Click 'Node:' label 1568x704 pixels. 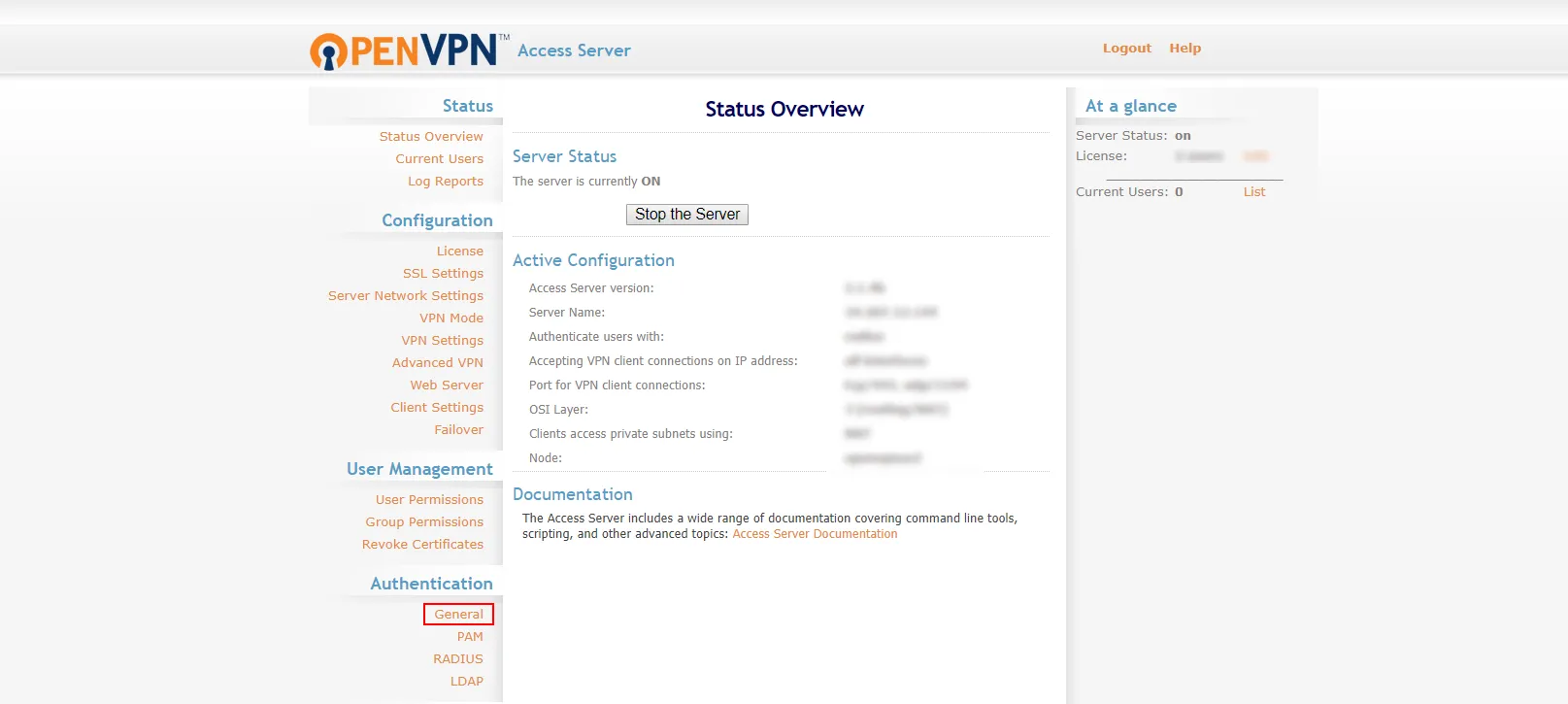(546, 458)
